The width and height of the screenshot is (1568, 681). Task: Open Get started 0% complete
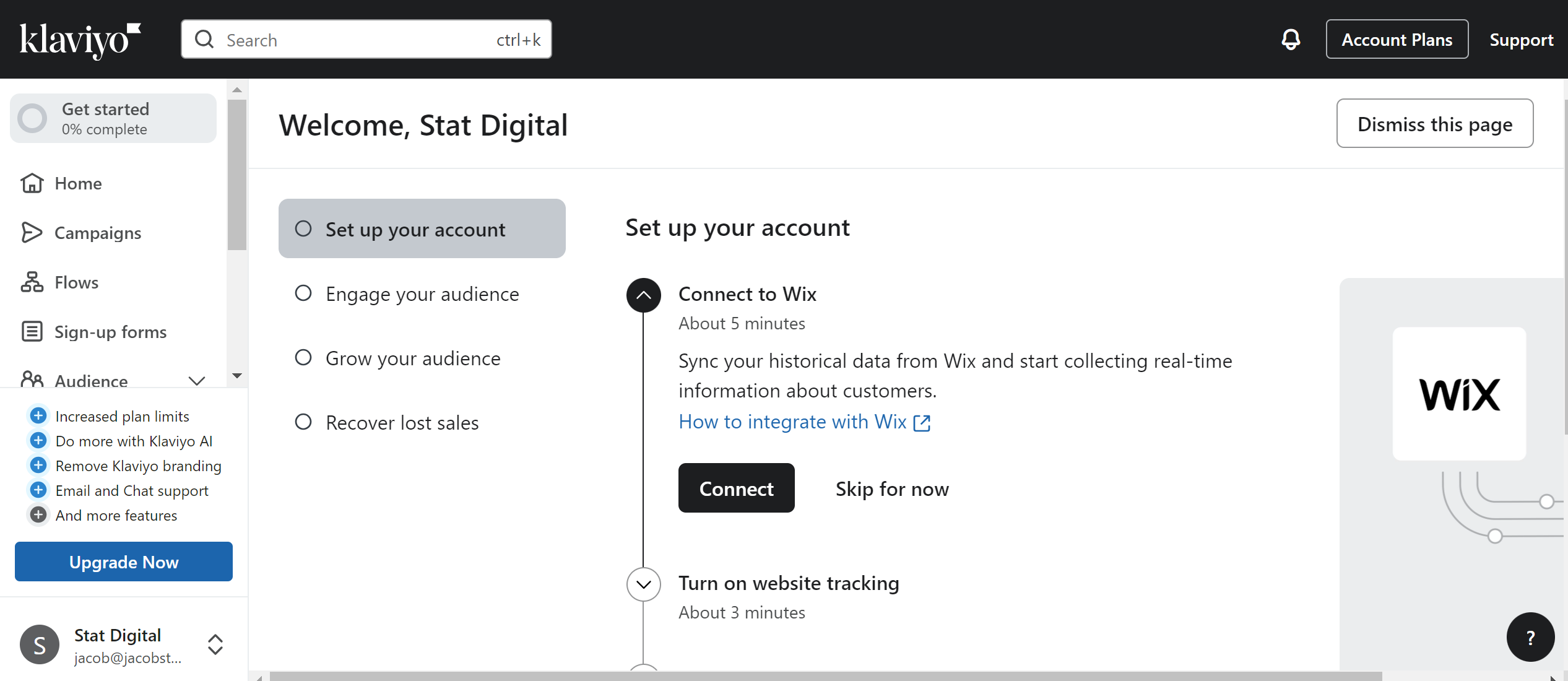click(113, 118)
